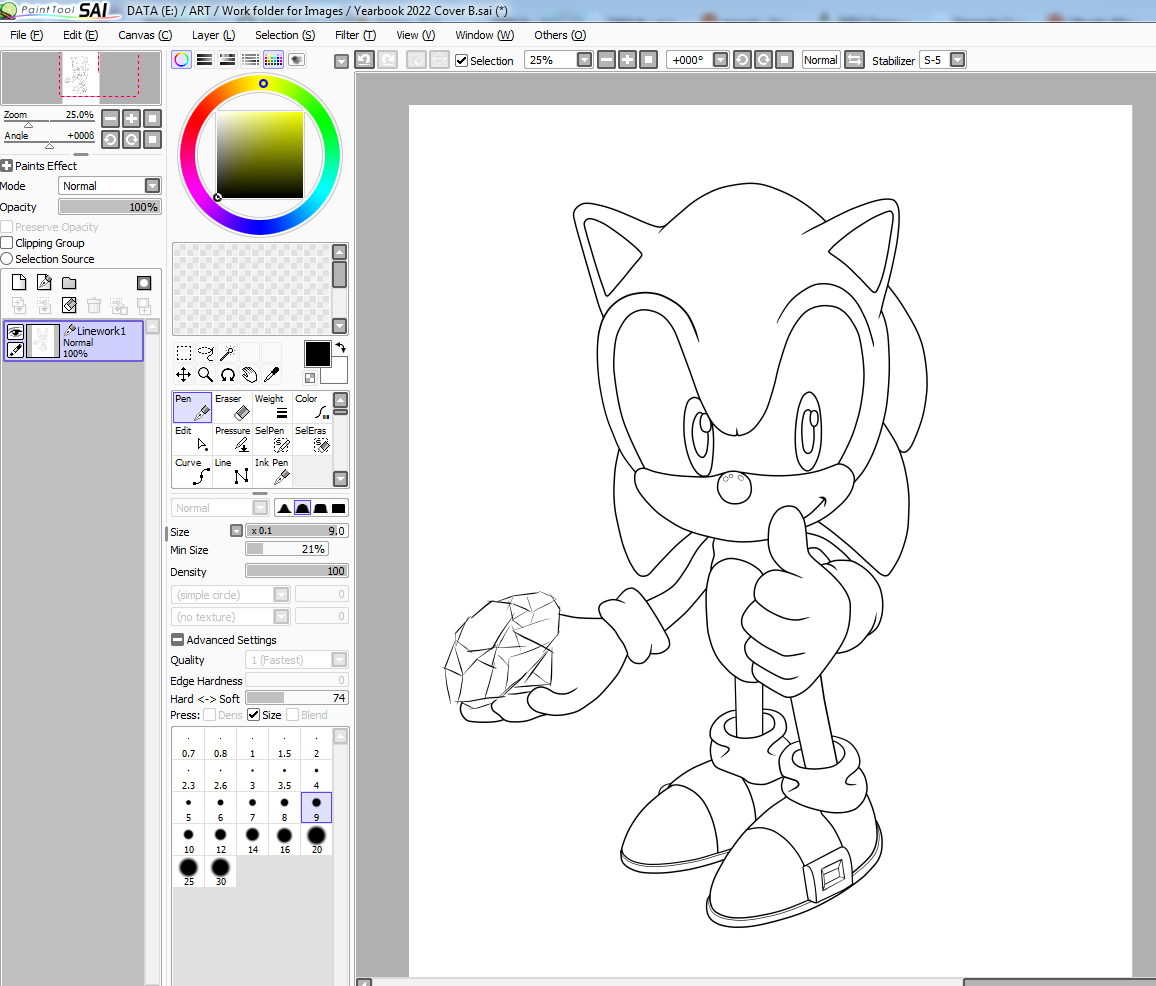This screenshot has width=1156, height=986.
Task: Uncheck the Selection checkbox in toolbar
Action: click(462, 60)
